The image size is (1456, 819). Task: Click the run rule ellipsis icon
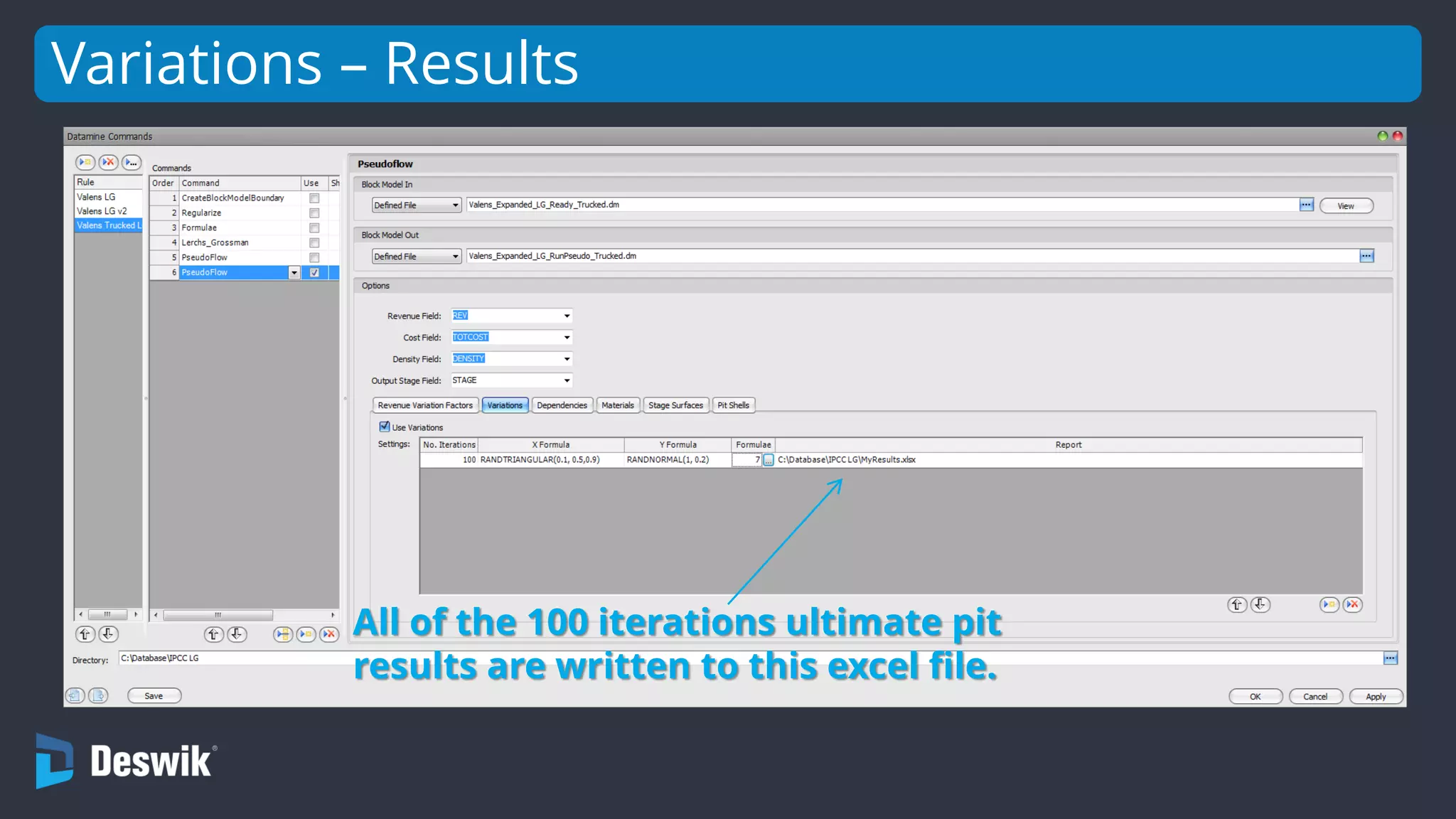[132, 162]
